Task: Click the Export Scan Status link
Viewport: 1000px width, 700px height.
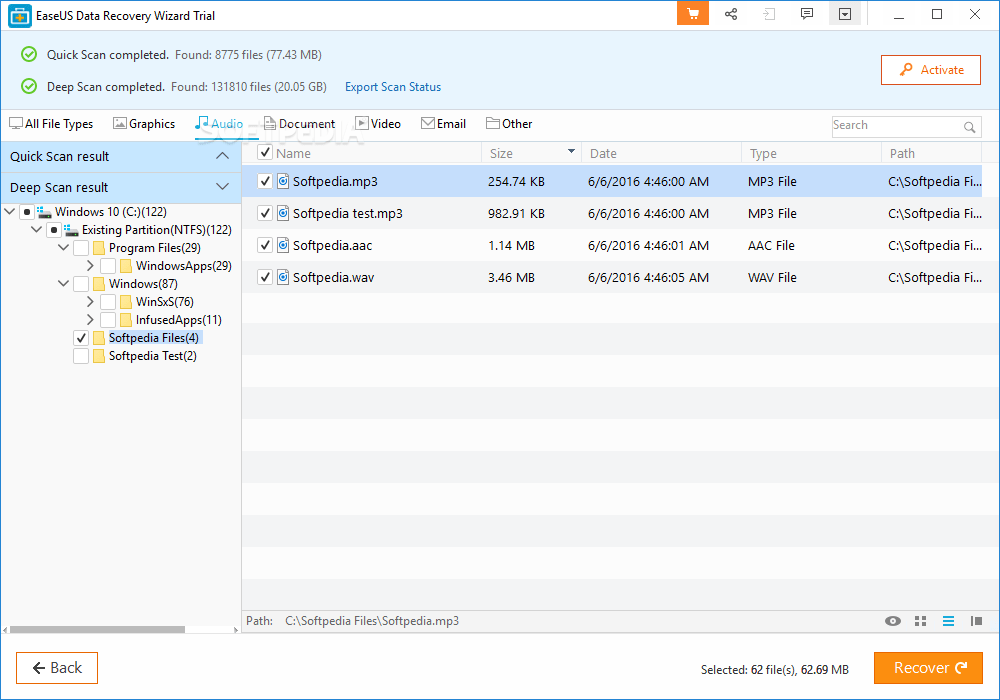Action: click(x=392, y=87)
